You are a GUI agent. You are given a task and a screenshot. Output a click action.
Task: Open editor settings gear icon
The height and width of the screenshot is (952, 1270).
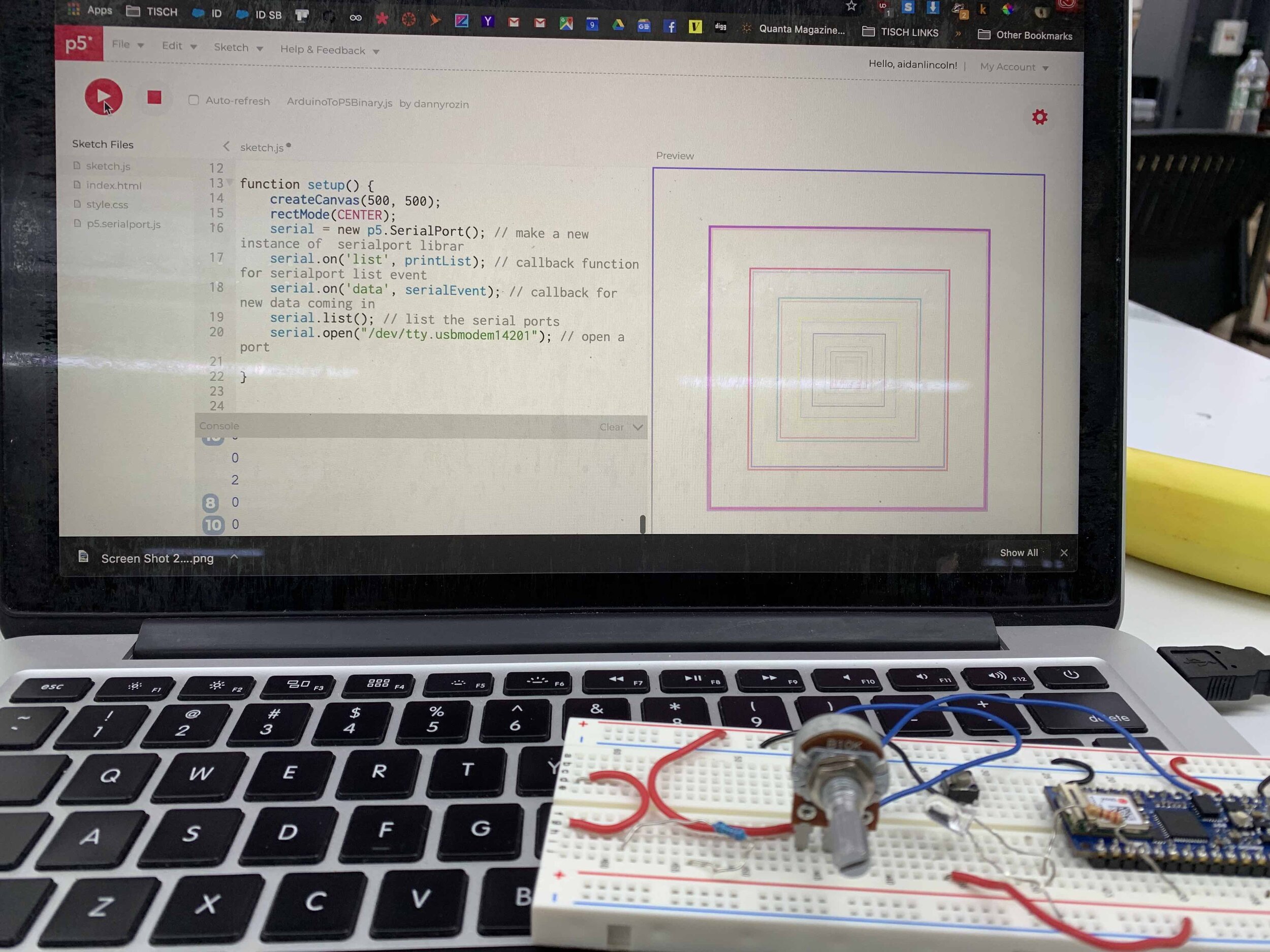pos(1040,117)
